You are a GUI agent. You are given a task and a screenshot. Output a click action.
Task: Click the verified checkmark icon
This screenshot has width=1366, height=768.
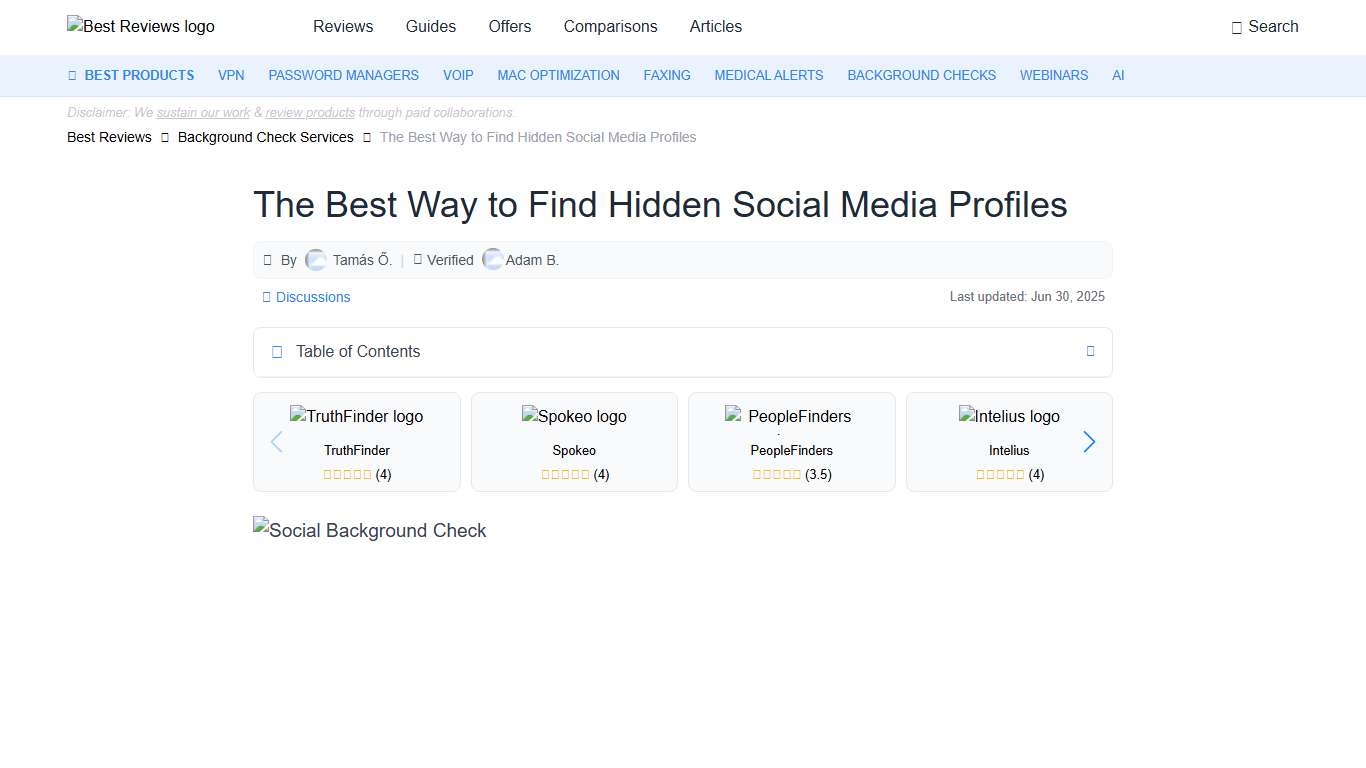[x=419, y=259]
